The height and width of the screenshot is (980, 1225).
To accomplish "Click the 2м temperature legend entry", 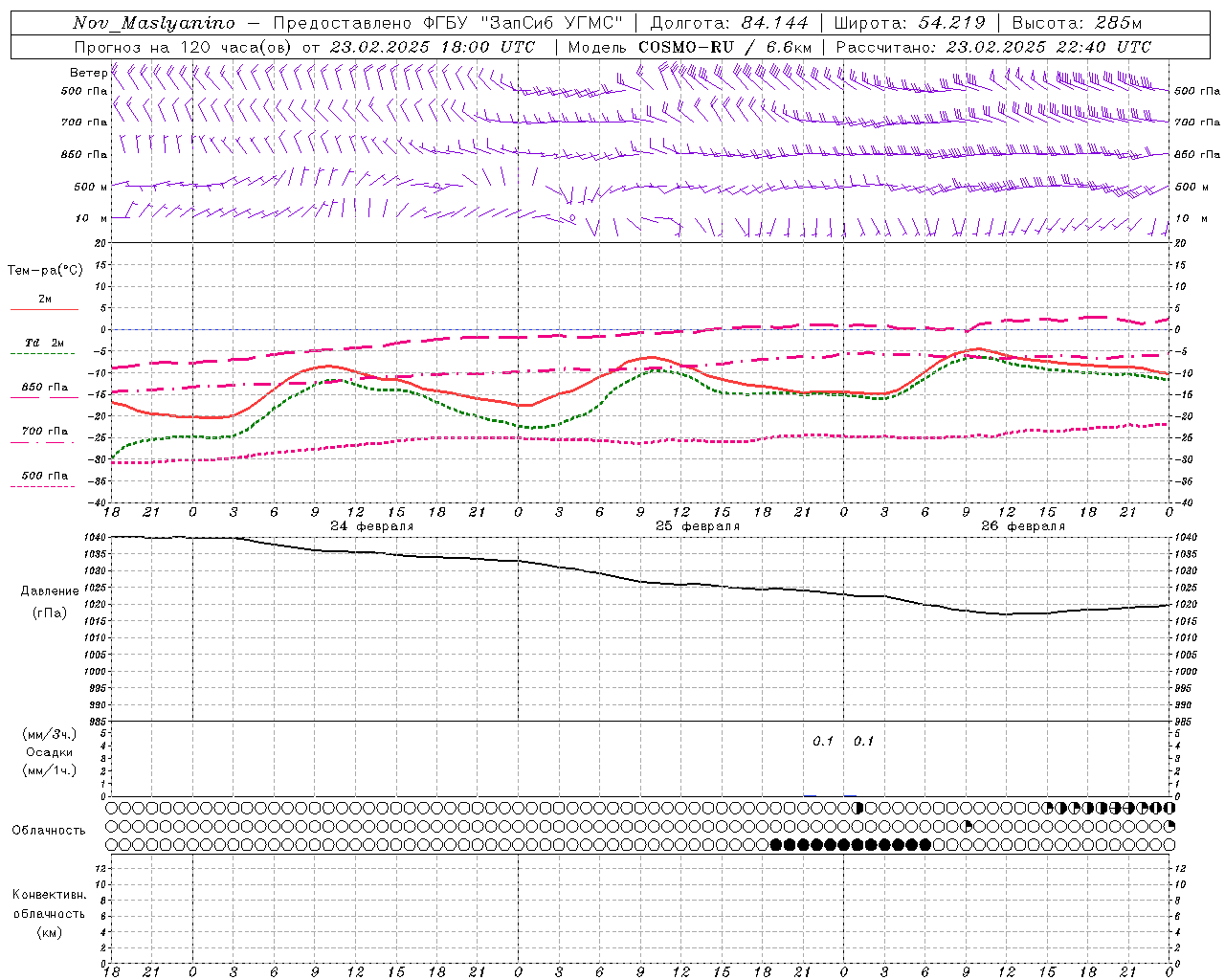I will pyautogui.click(x=45, y=299).
